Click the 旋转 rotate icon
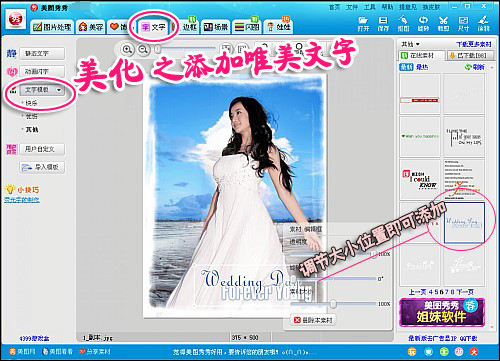500x361 pixels. pyautogui.click(x=423, y=21)
